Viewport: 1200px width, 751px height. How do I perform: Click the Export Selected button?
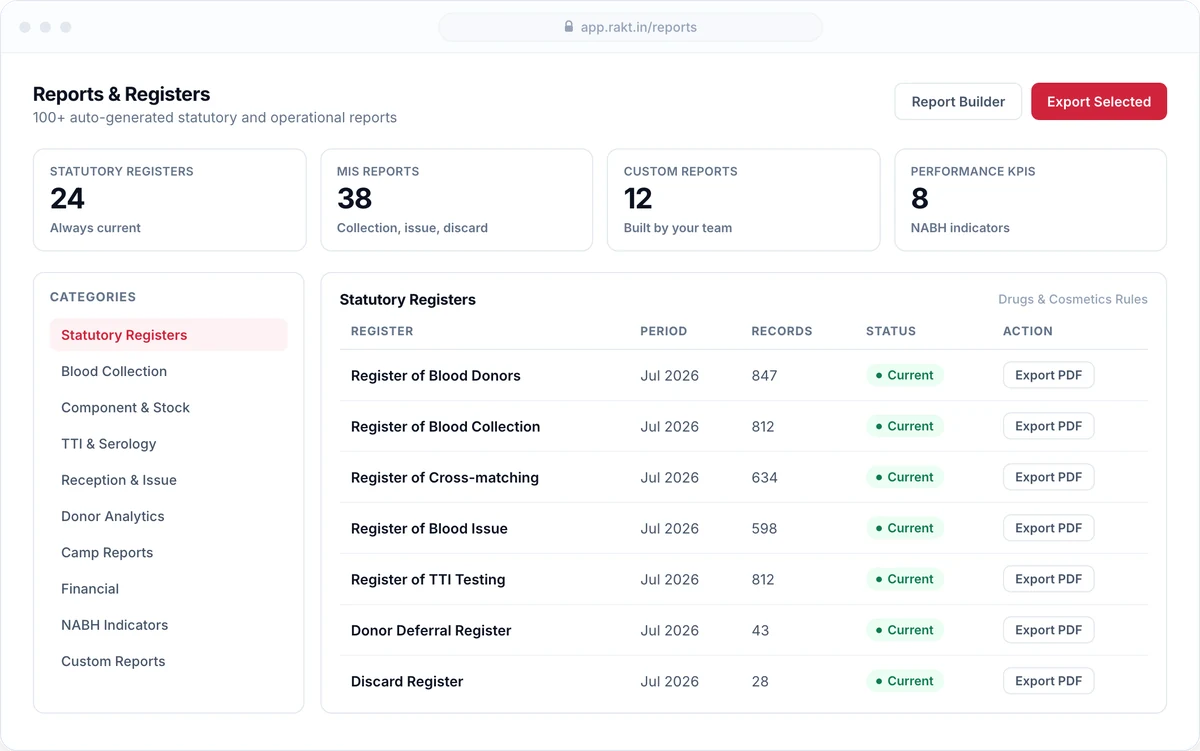(1098, 101)
